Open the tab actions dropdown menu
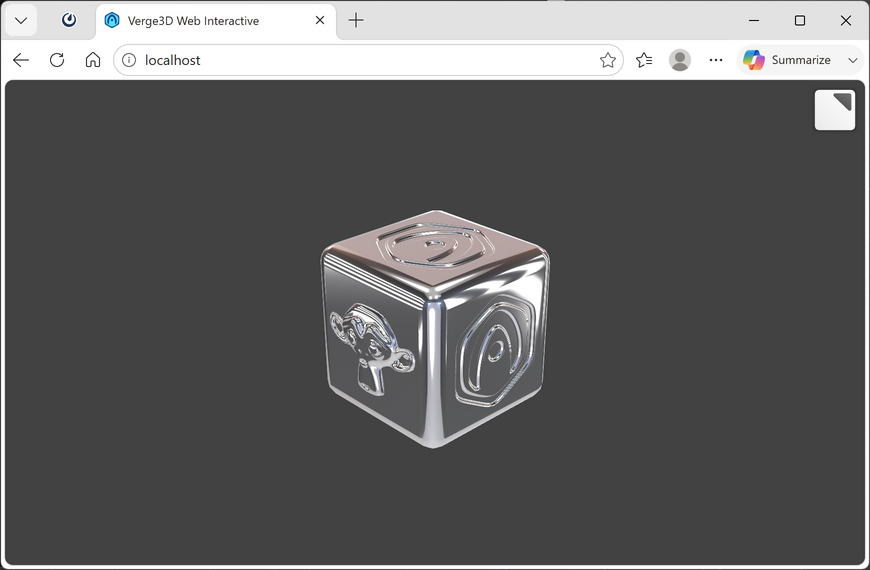The height and width of the screenshot is (570, 870). pyautogui.click(x=21, y=21)
